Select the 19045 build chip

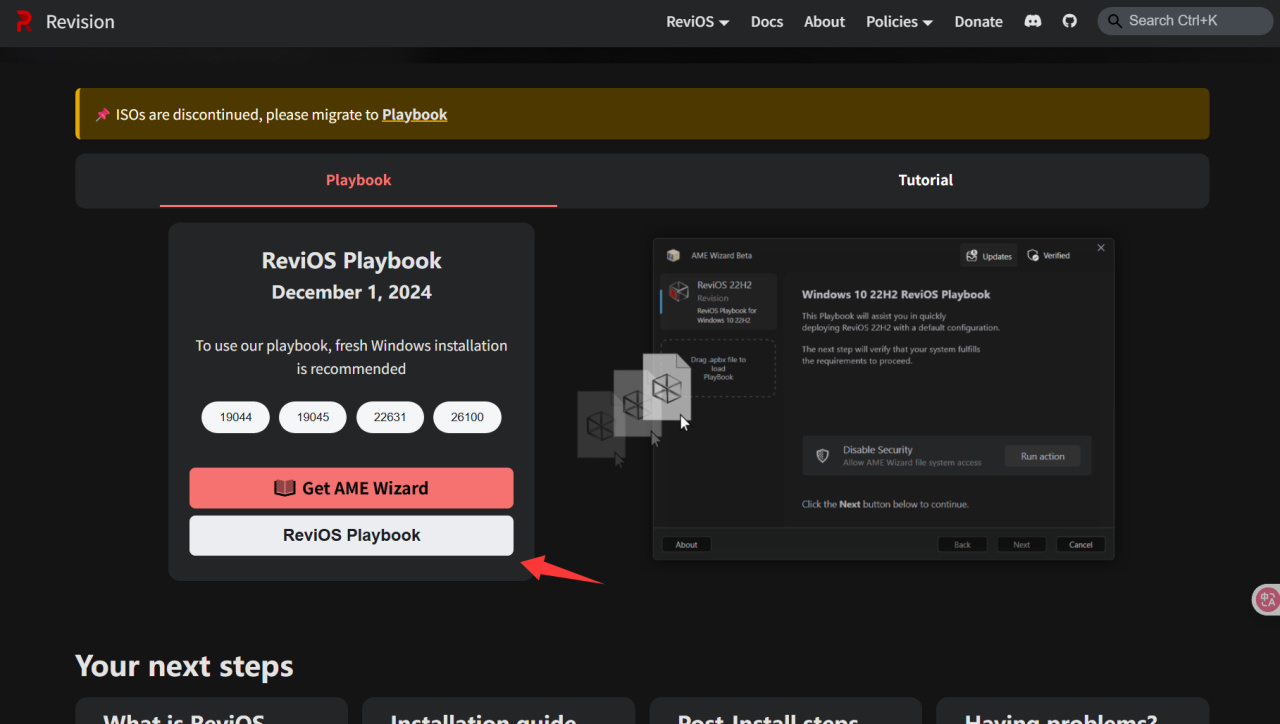click(x=313, y=417)
